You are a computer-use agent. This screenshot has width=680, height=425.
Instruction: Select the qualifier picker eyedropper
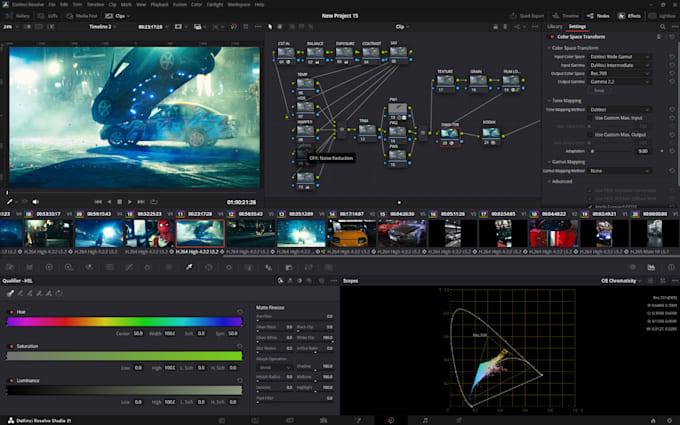(x=10, y=293)
